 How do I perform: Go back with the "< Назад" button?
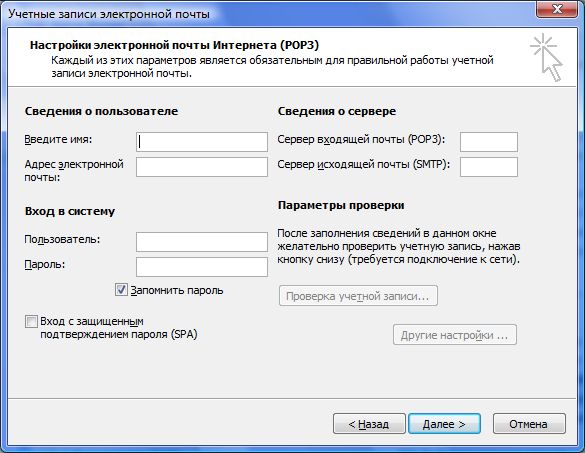[369, 424]
